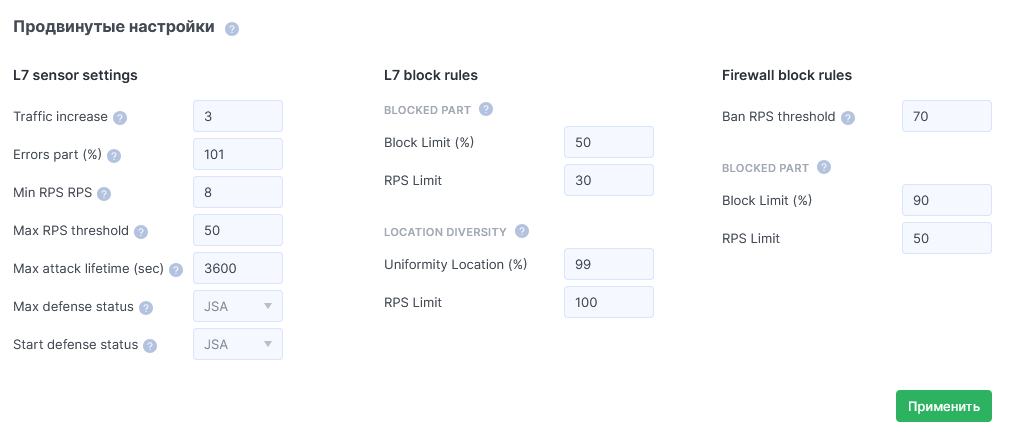
Task: Show help for Location Diversity section
Action: click(521, 231)
